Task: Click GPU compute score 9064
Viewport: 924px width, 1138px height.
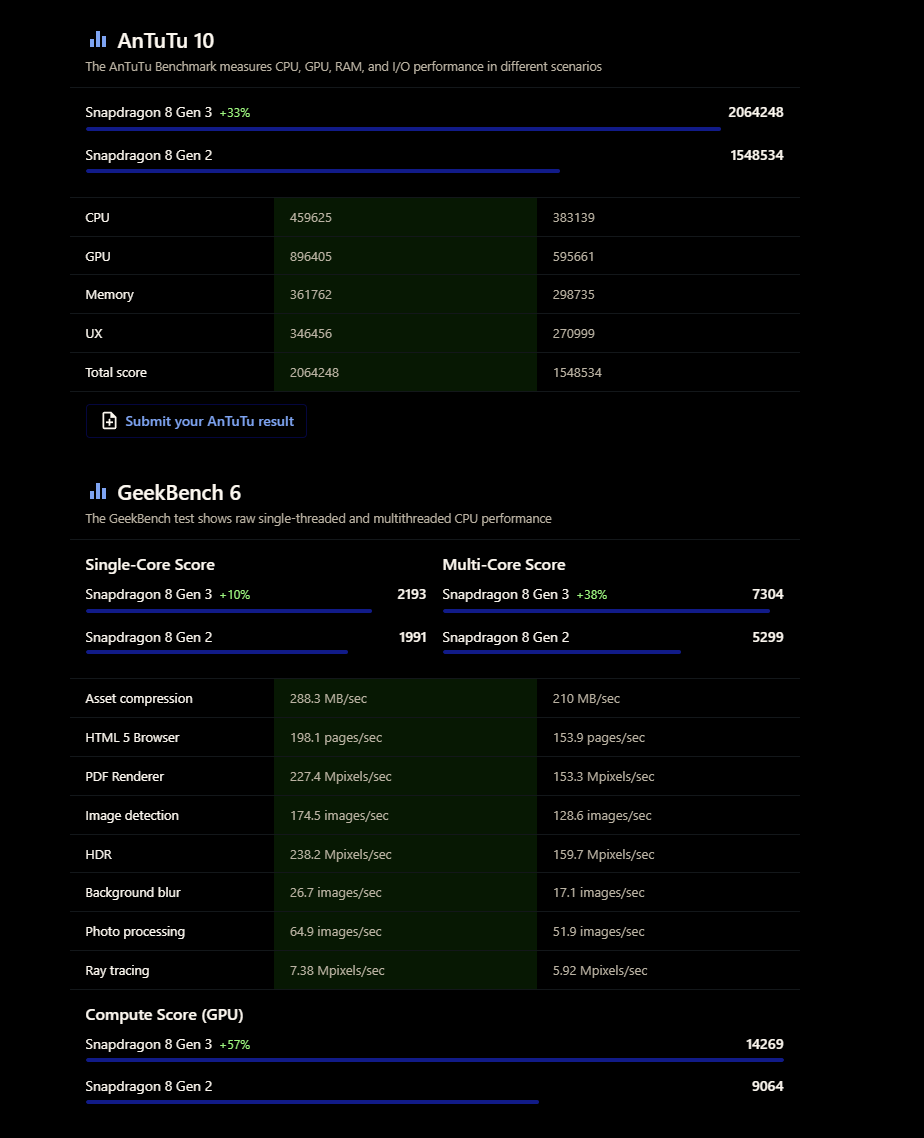Action: pyautogui.click(x=768, y=1086)
